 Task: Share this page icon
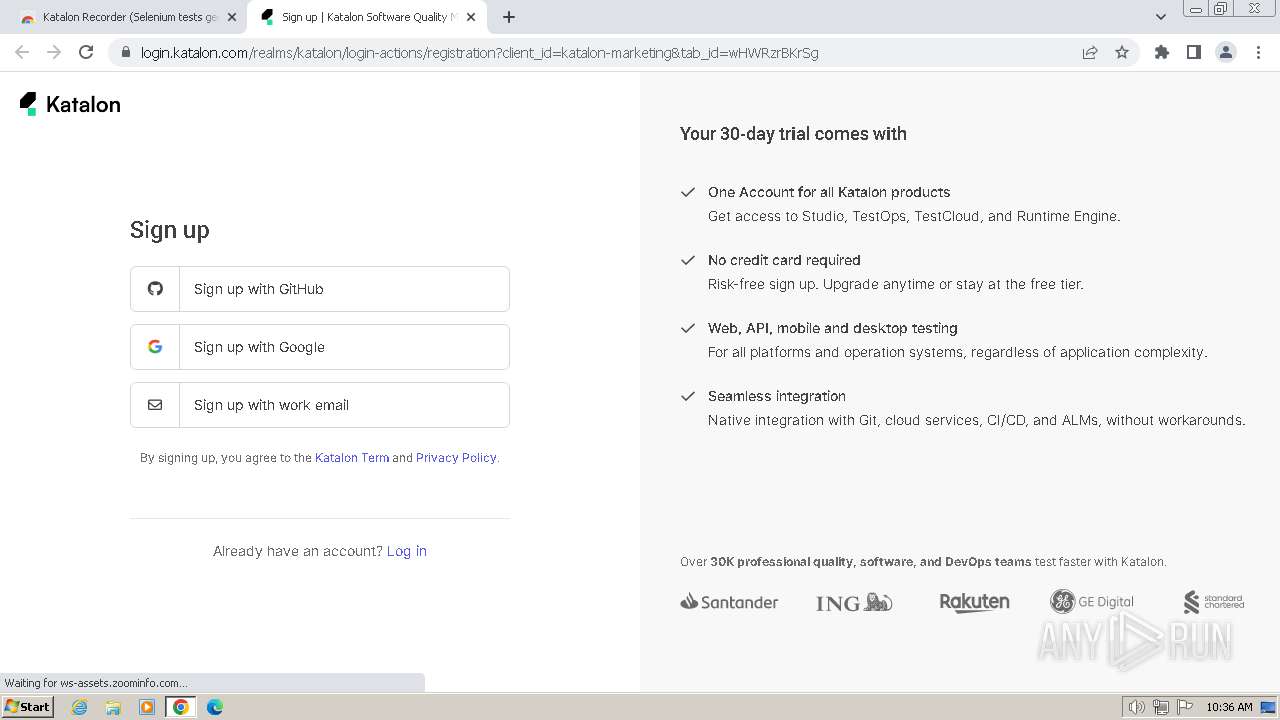pos(1090,53)
